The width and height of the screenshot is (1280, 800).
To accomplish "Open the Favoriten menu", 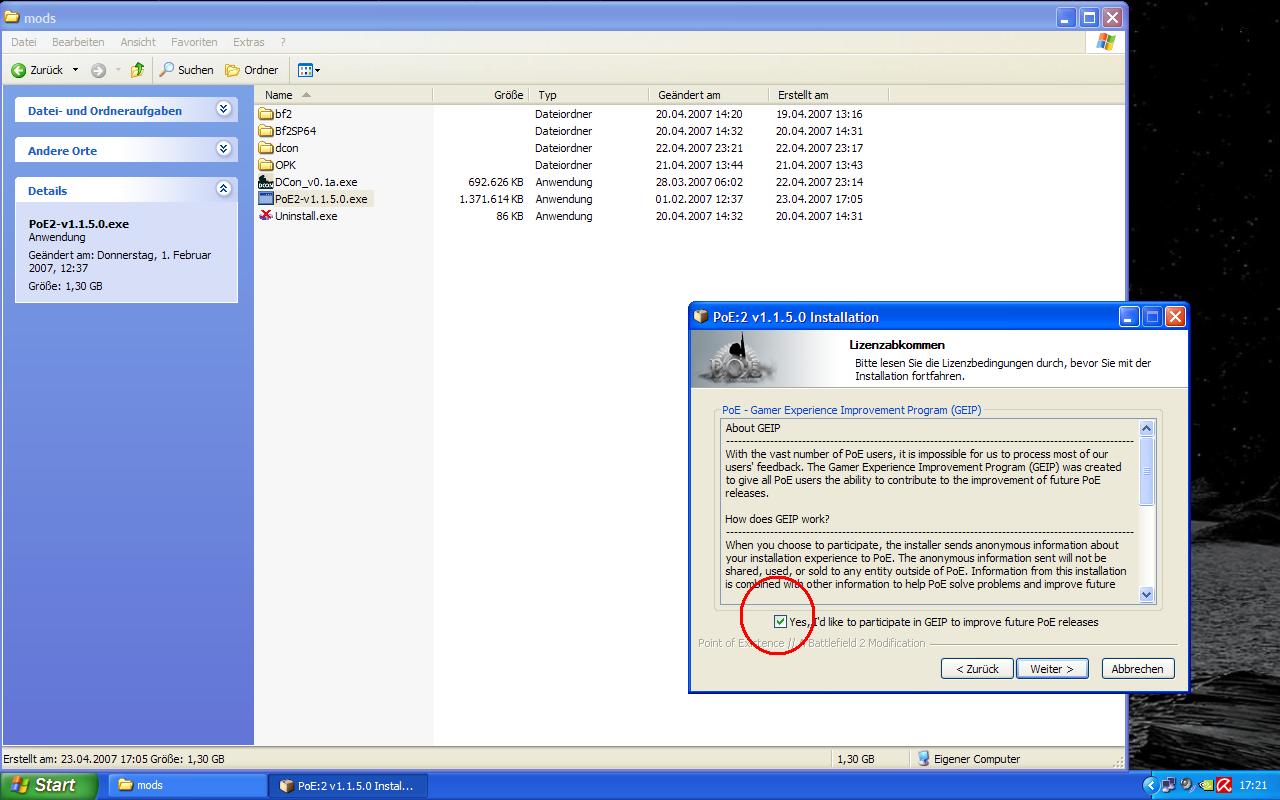I will [194, 42].
